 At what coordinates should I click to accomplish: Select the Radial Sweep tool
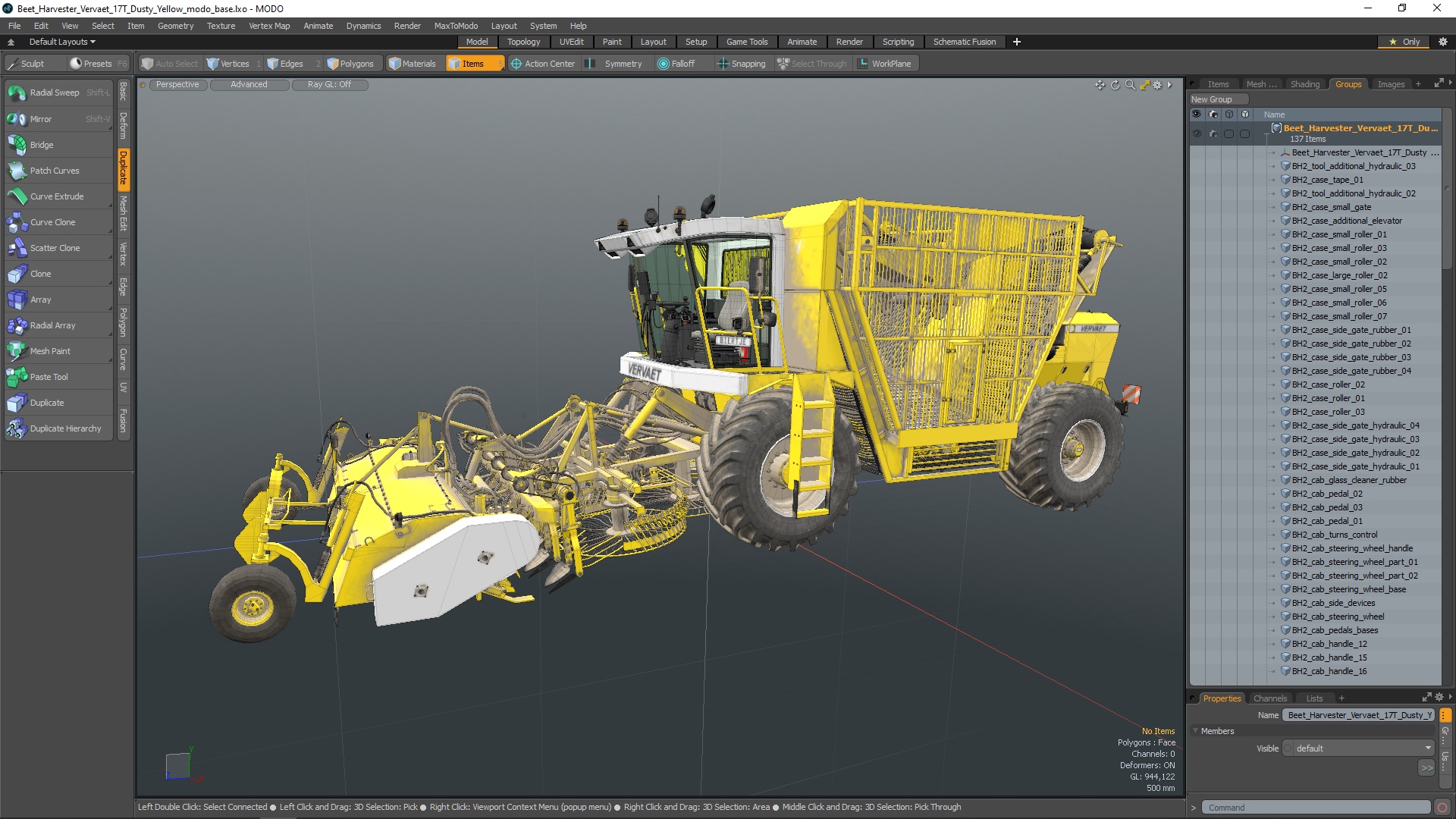[58, 93]
